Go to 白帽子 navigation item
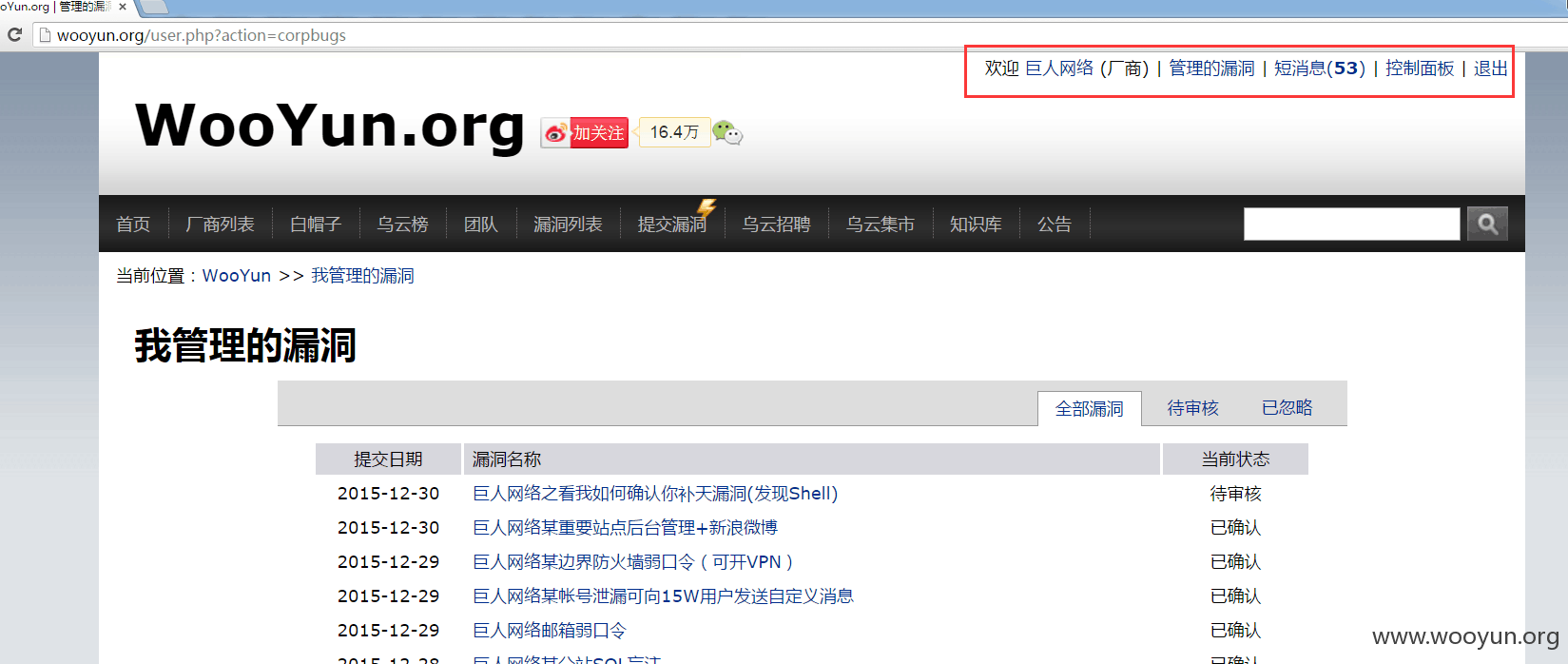The height and width of the screenshot is (664, 1568). (x=316, y=225)
